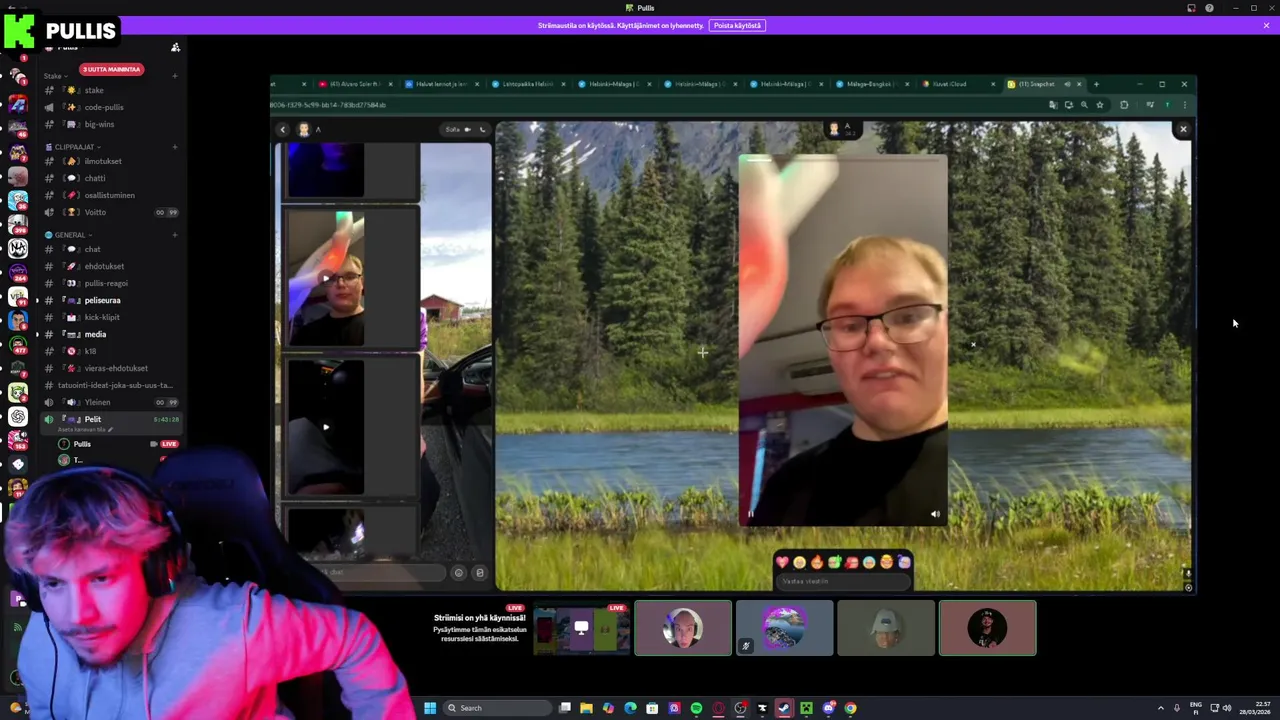Open the vieras-ehdotukset channel

(110, 368)
